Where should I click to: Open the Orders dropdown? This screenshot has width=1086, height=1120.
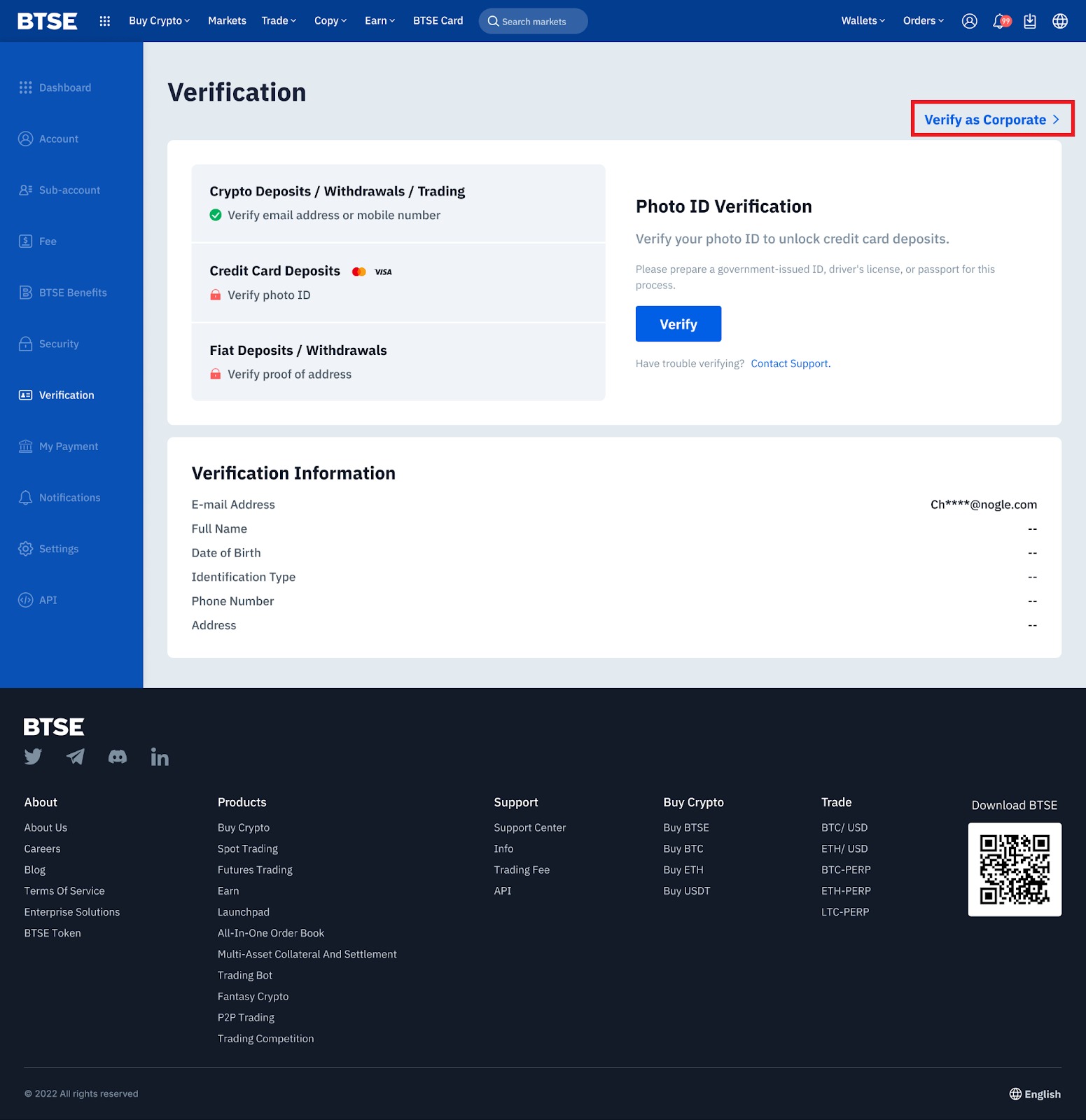point(924,21)
